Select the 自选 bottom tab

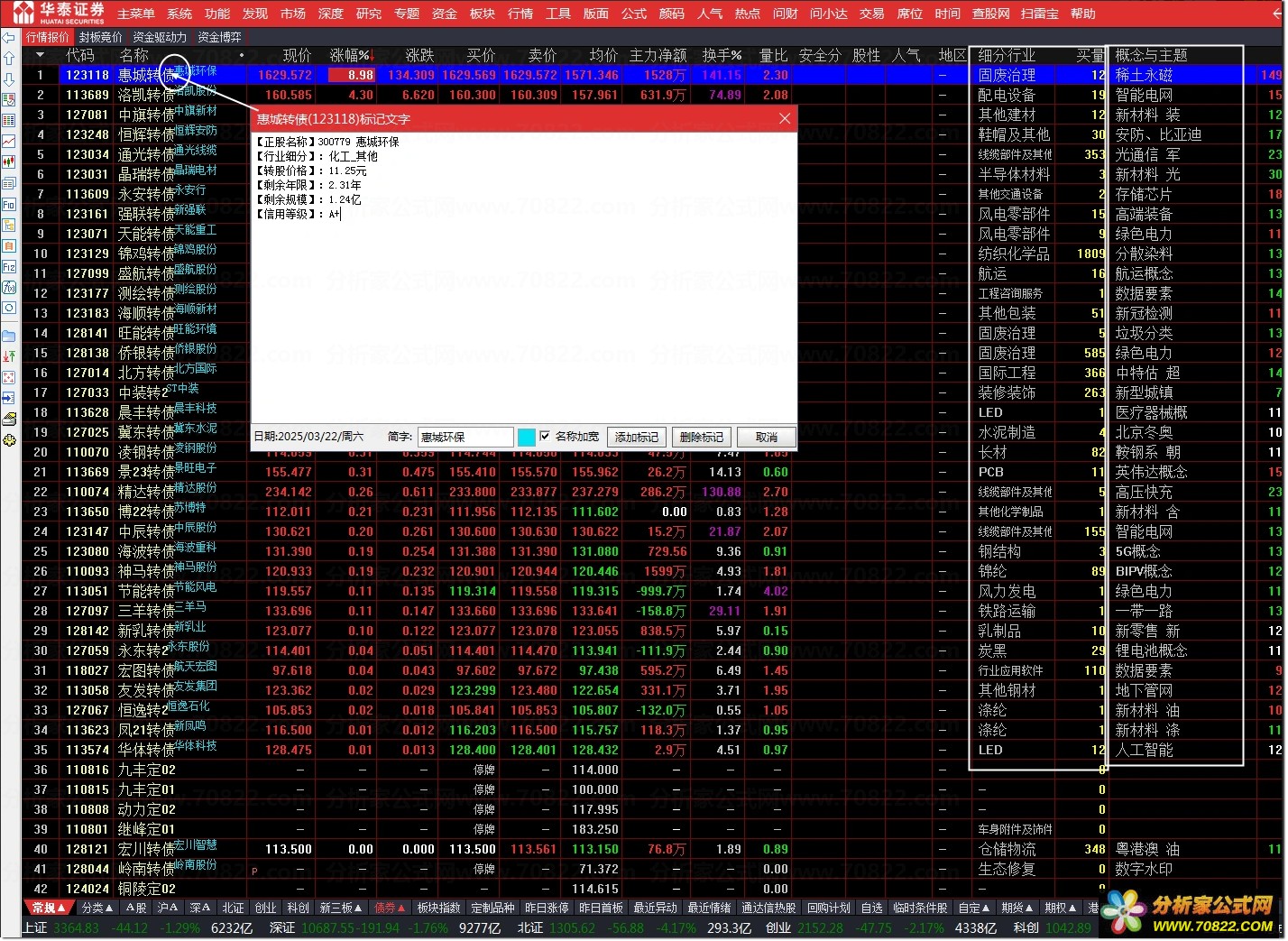point(871,908)
